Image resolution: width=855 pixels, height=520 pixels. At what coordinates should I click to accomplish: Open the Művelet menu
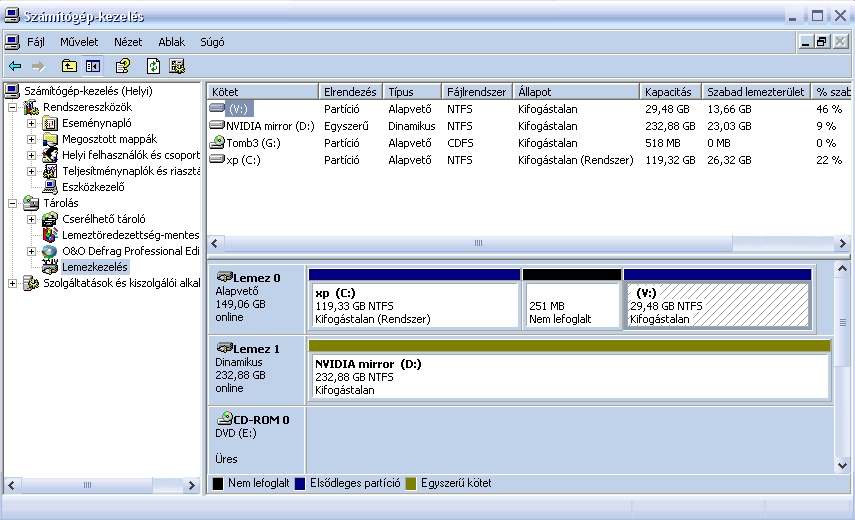pyautogui.click(x=79, y=42)
